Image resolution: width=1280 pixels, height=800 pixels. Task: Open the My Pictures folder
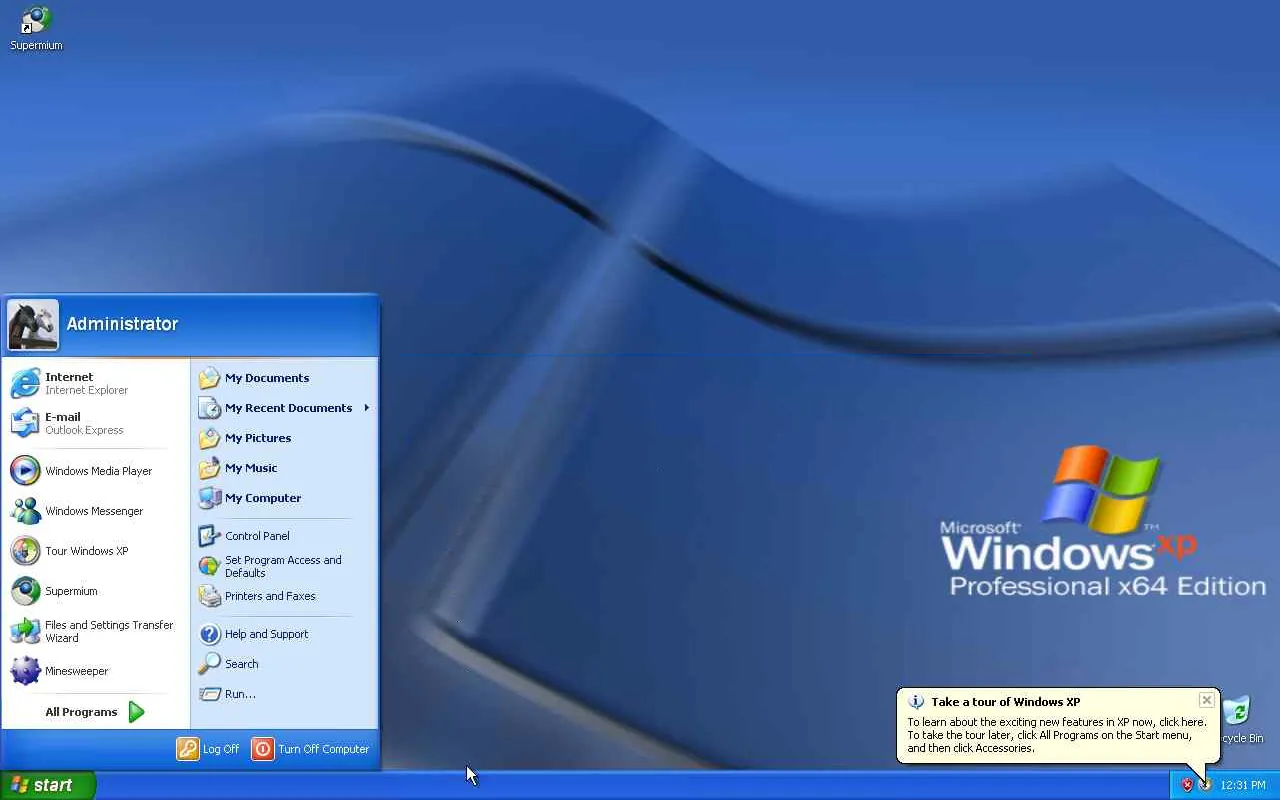point(284,438)
